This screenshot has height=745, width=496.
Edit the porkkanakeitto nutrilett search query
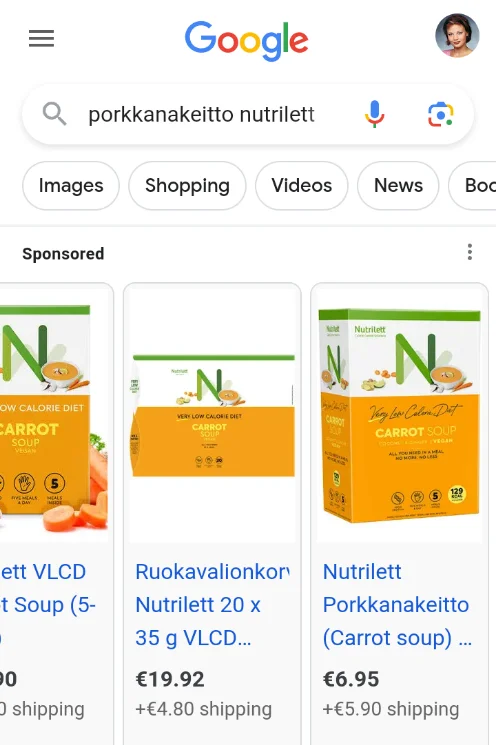[201, 115]
